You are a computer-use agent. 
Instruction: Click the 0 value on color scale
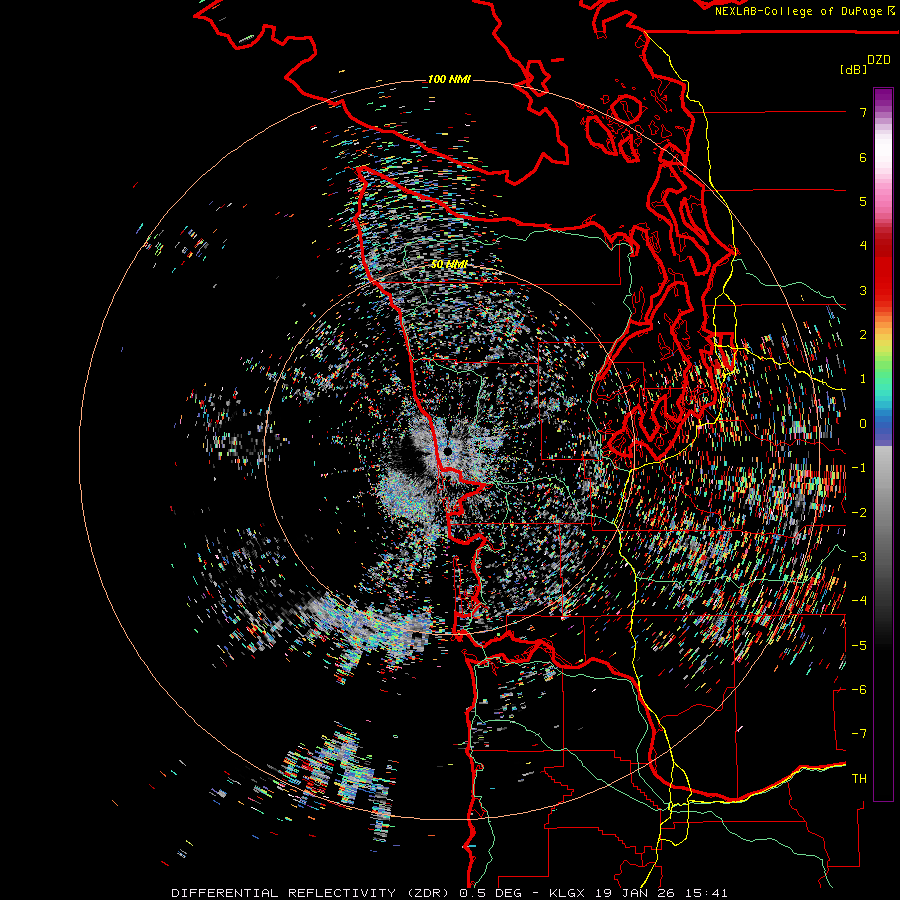863,424
